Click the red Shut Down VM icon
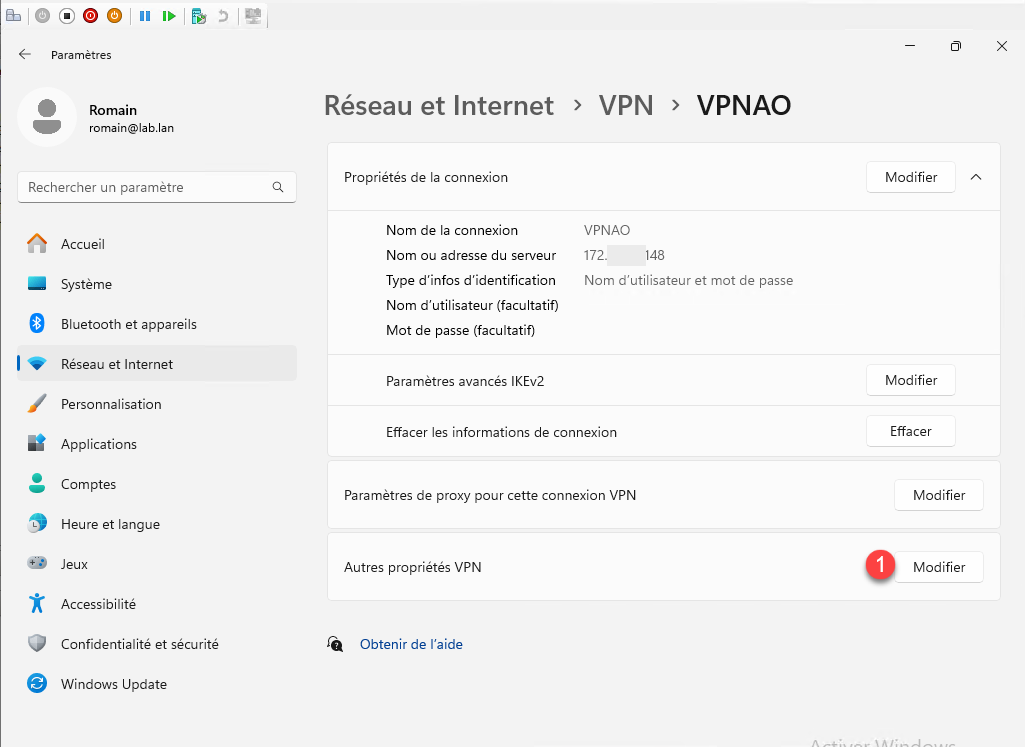 pos(91,16)
